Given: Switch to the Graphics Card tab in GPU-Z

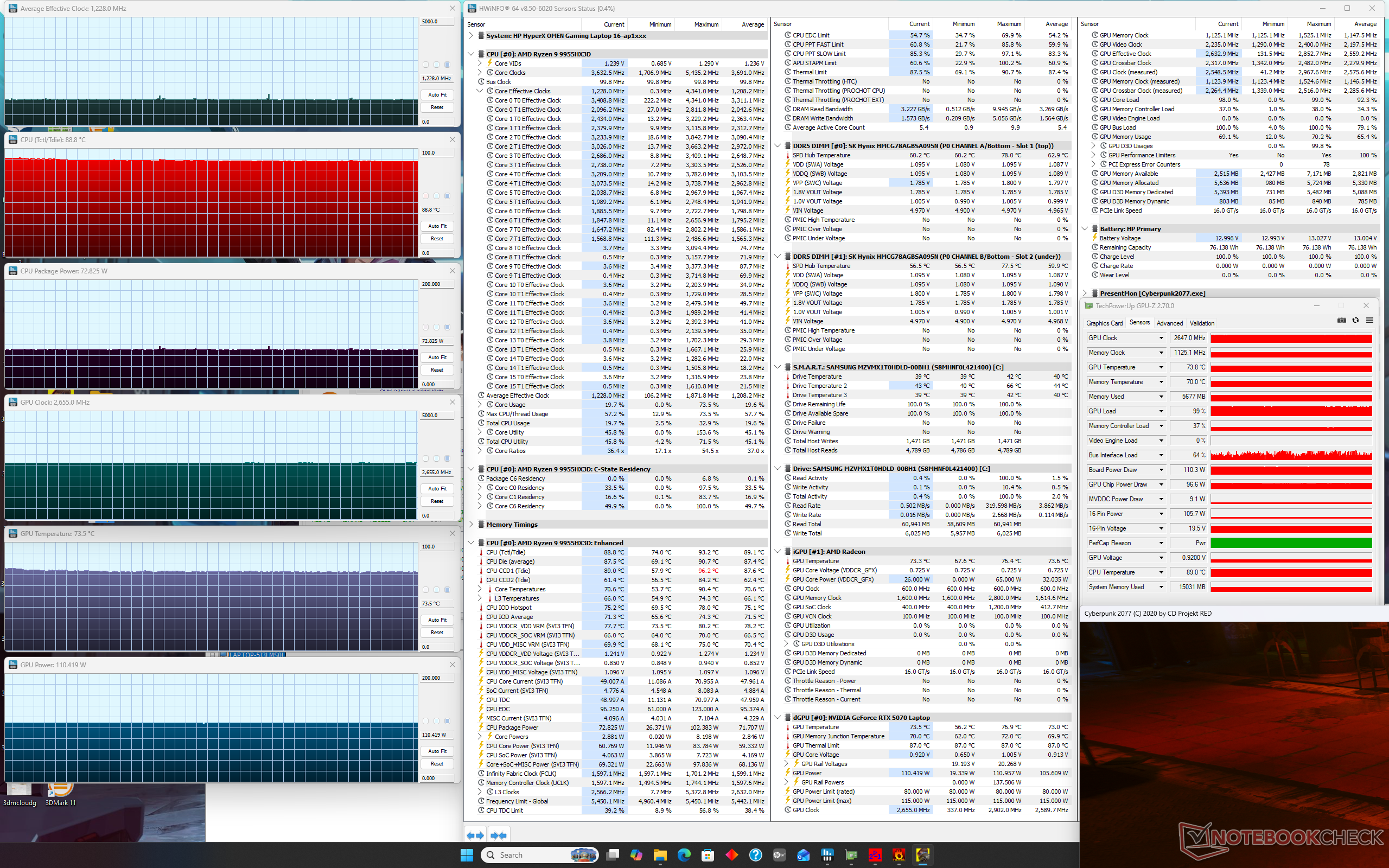Looking at the screenshot, I should 1104,323.
